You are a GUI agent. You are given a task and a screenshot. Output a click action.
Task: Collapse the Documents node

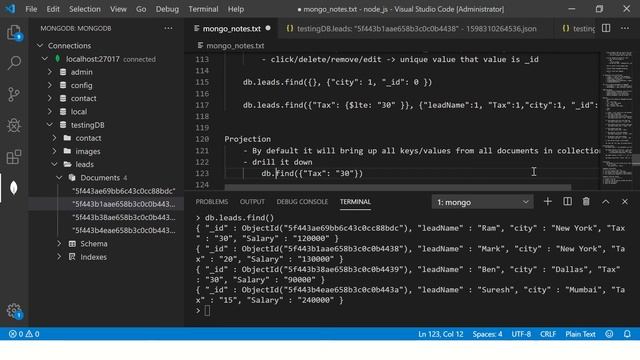point(60,178)
